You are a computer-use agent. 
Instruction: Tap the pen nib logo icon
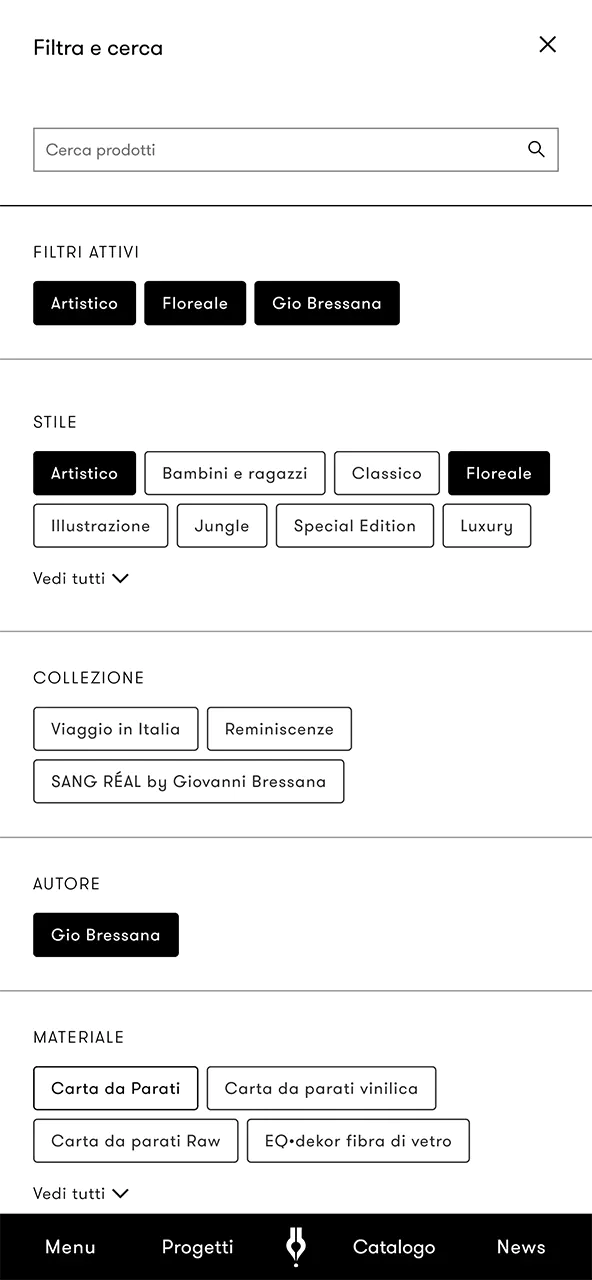click(x=296, y=1247)
